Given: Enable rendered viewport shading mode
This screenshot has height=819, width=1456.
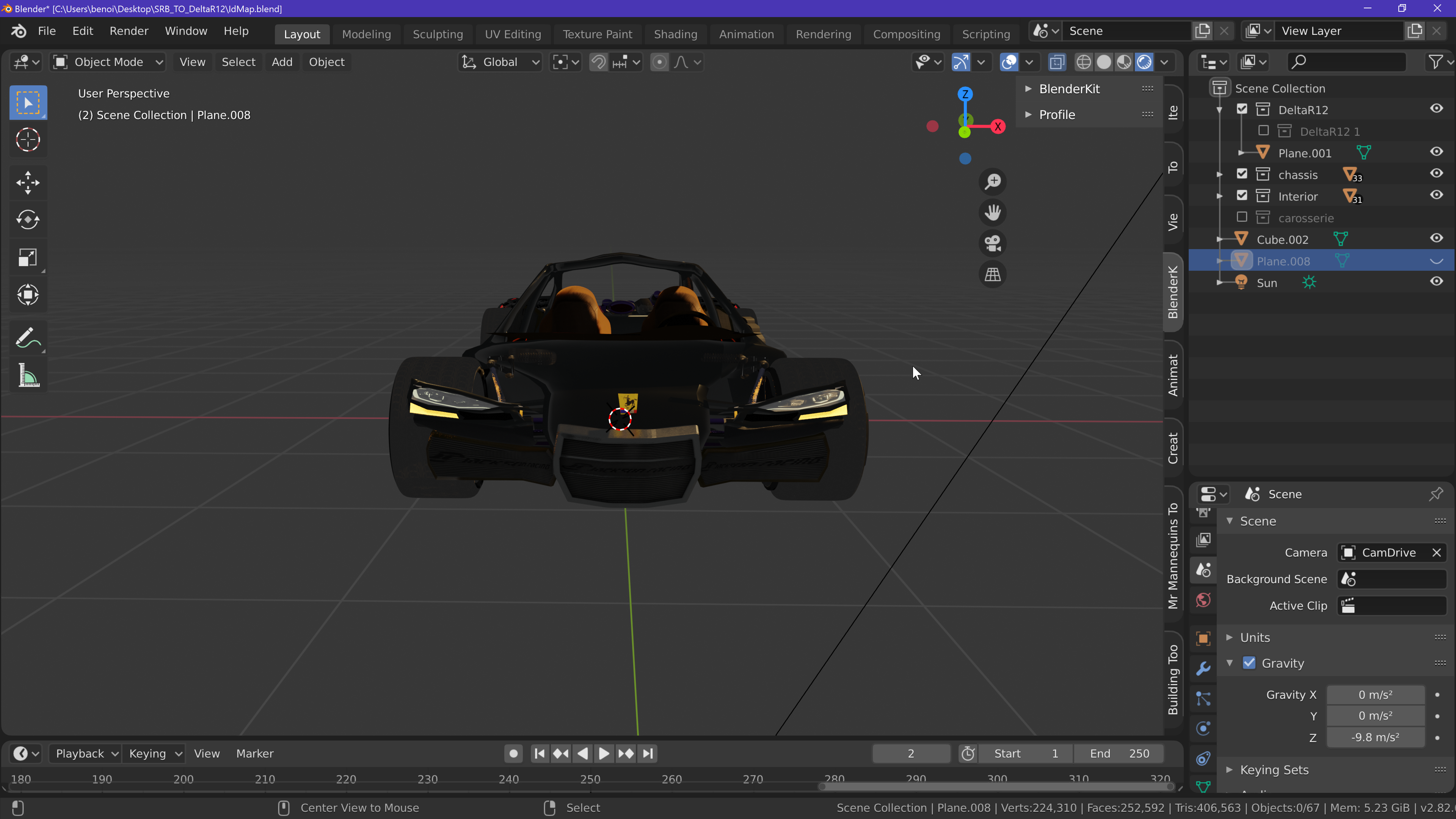Looking at the screenshot, I should pos(1145,62).
